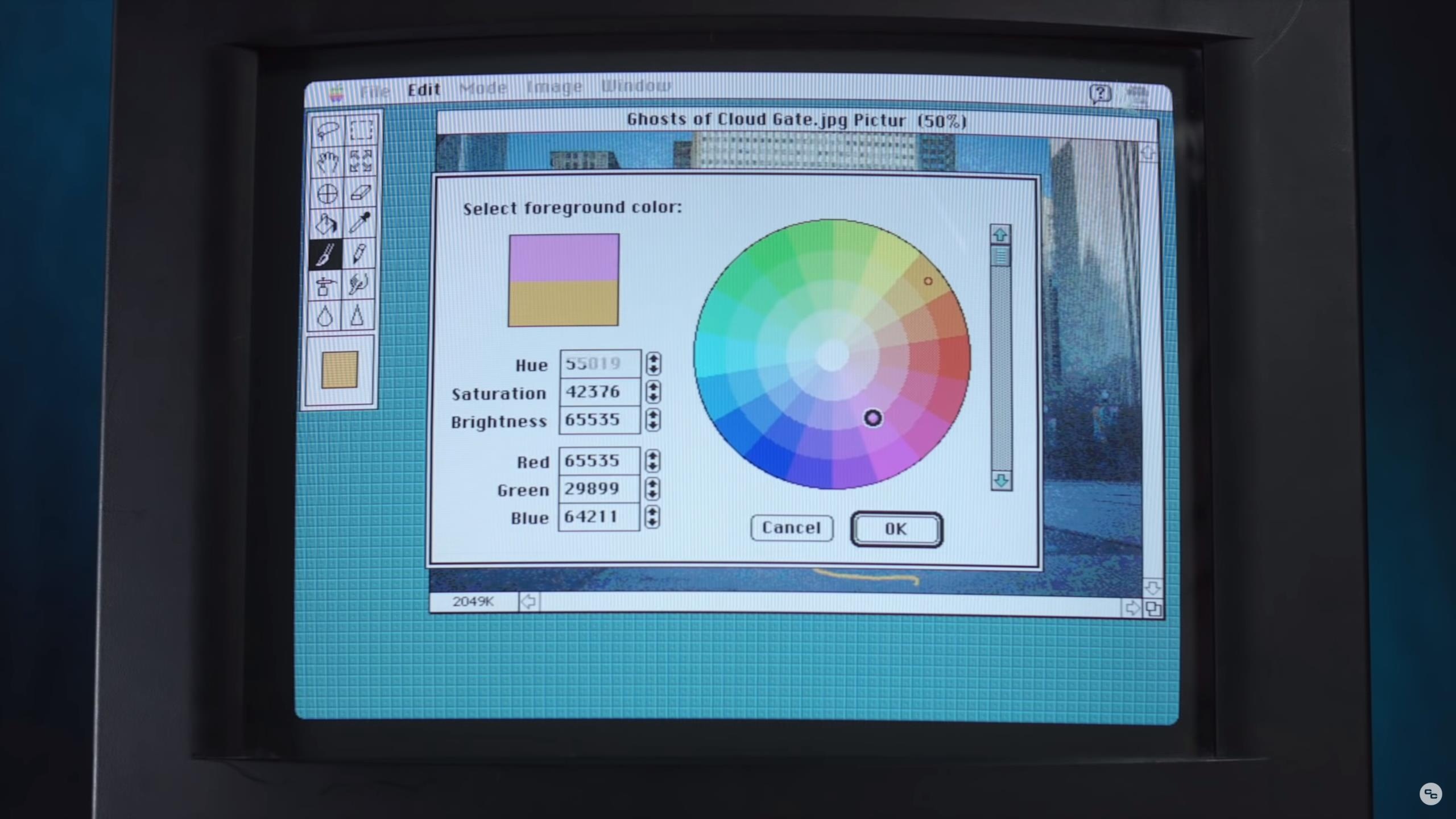Select the Eraser tool
Screen dimensions: 1456x819
point(361,193)
